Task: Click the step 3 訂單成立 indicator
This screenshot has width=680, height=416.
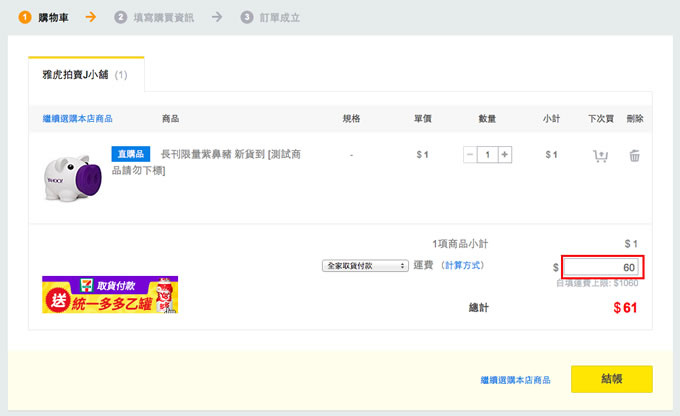Action: pos(270,17)
